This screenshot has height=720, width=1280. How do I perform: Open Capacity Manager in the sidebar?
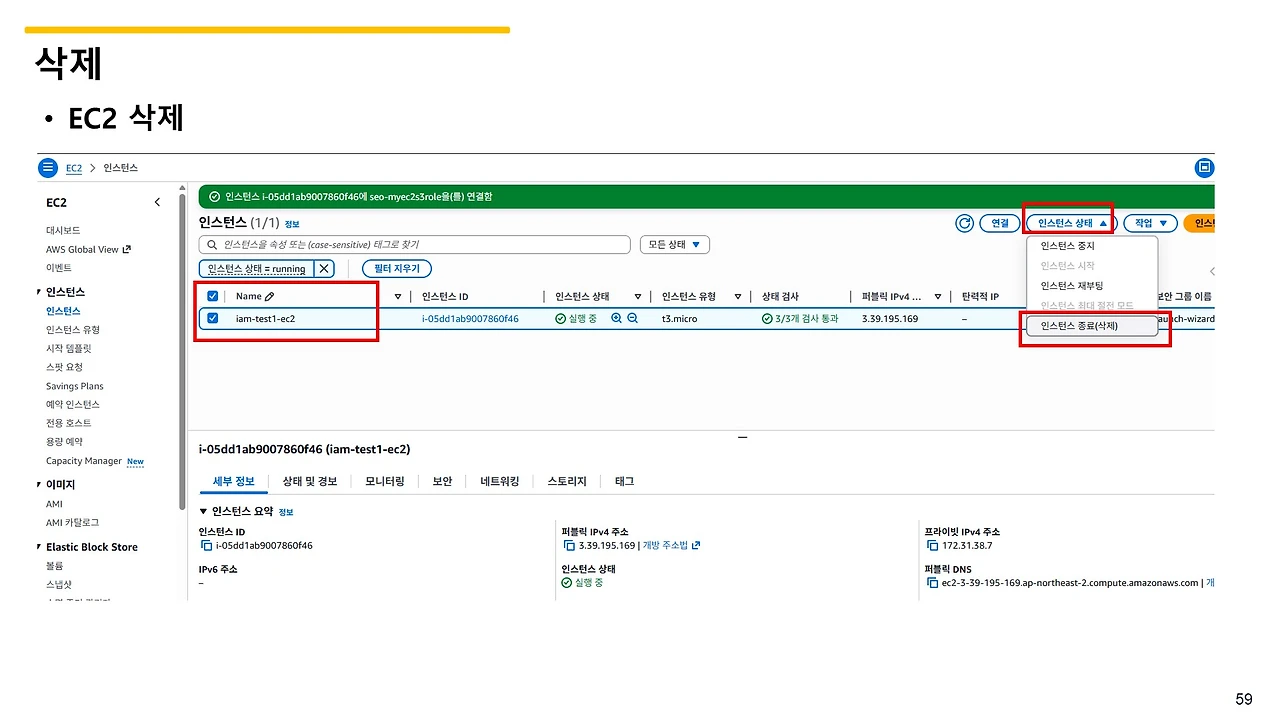click(84, 461)
